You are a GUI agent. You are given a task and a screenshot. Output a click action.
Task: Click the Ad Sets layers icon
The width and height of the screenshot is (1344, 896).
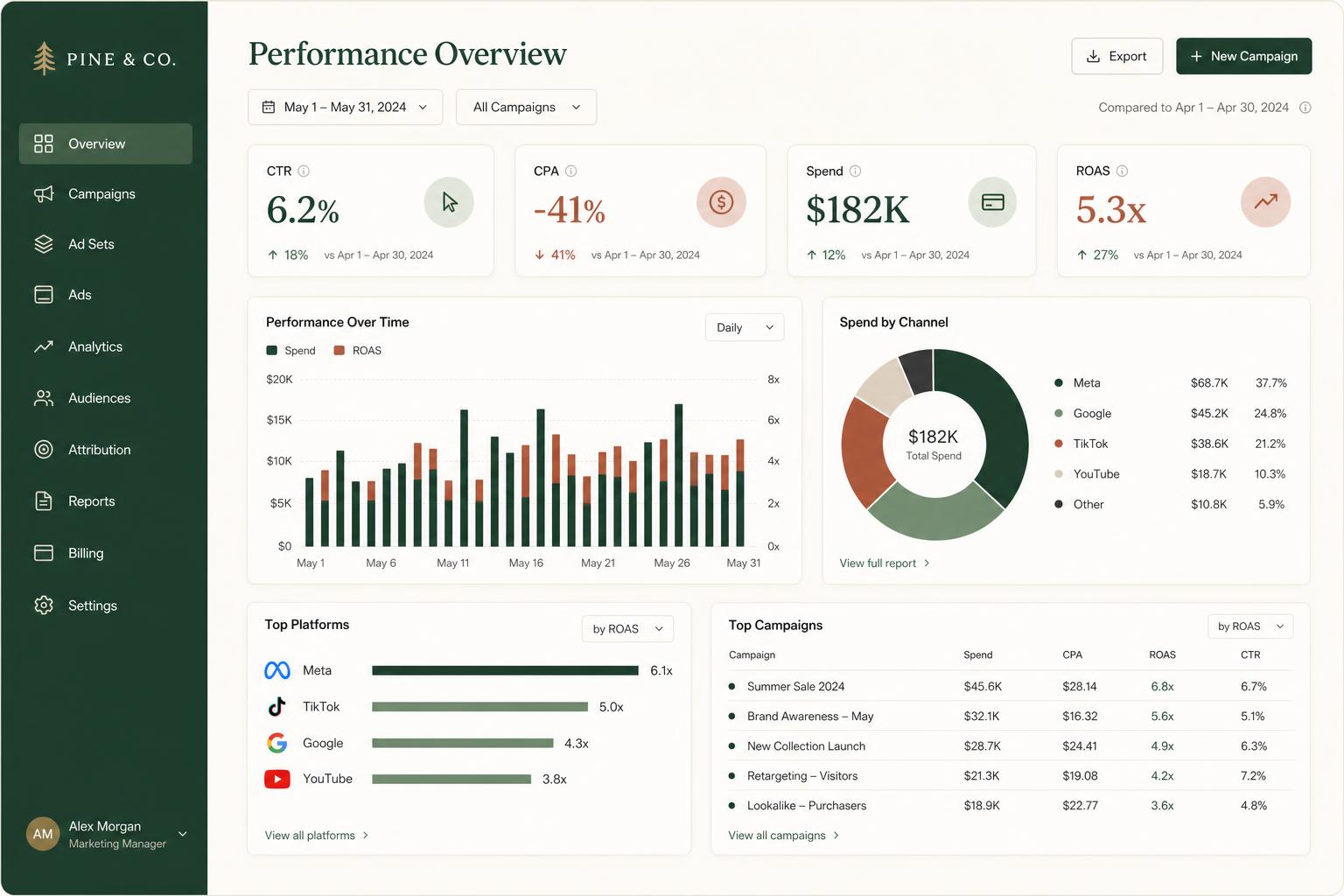(x=44, y=244)
